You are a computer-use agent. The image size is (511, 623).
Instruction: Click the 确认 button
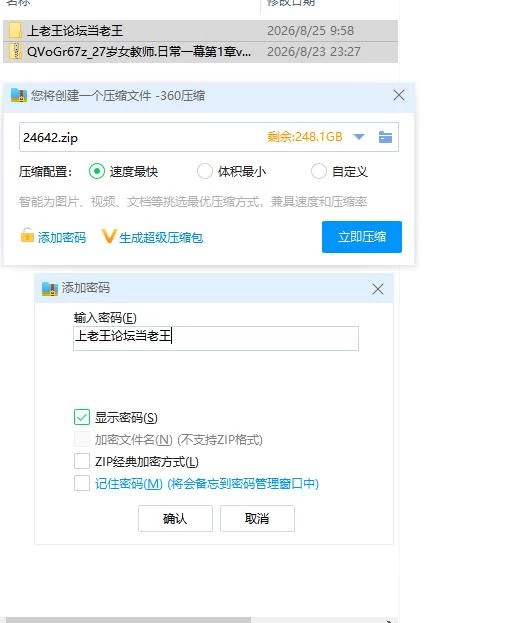175,519
